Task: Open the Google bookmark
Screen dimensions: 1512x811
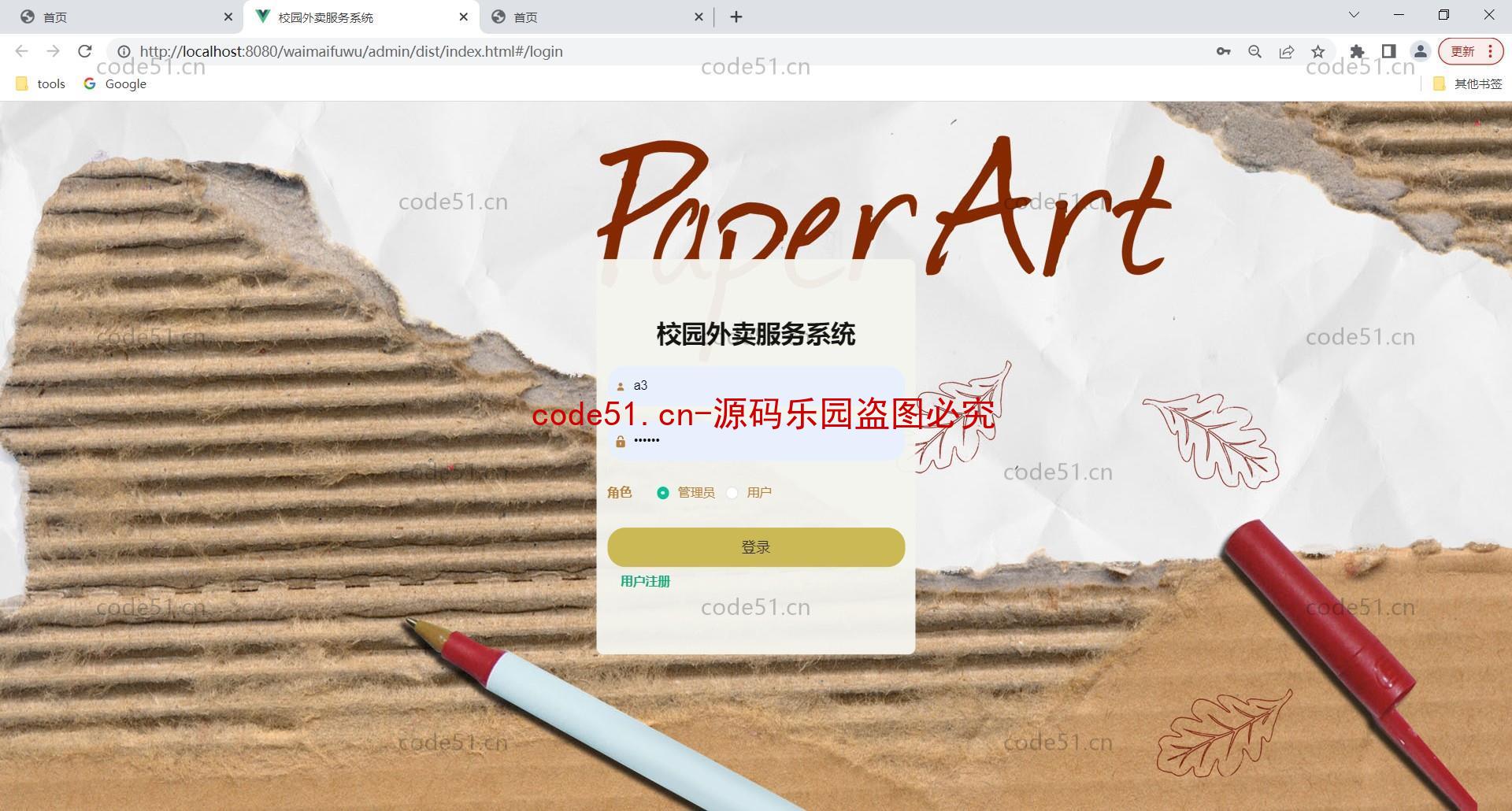Action: click(x=116, y=83)
